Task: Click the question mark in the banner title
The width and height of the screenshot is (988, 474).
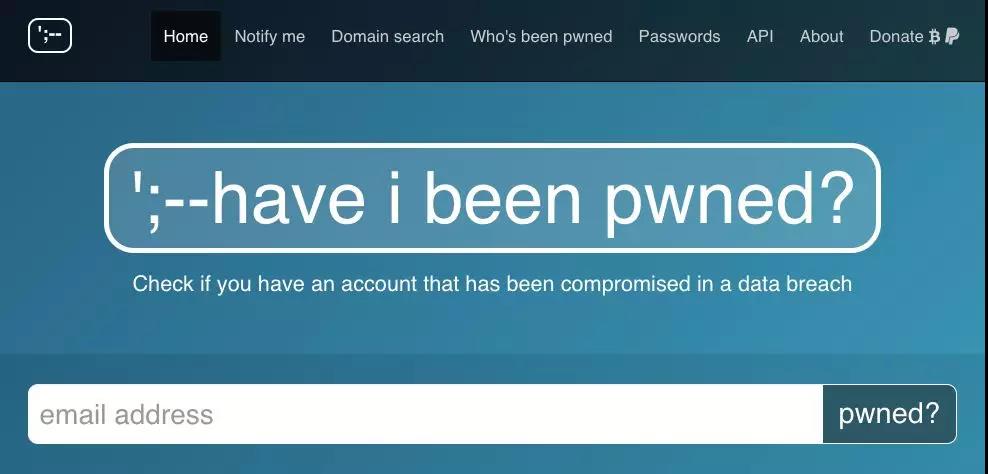Action: [x=837, y=197]
